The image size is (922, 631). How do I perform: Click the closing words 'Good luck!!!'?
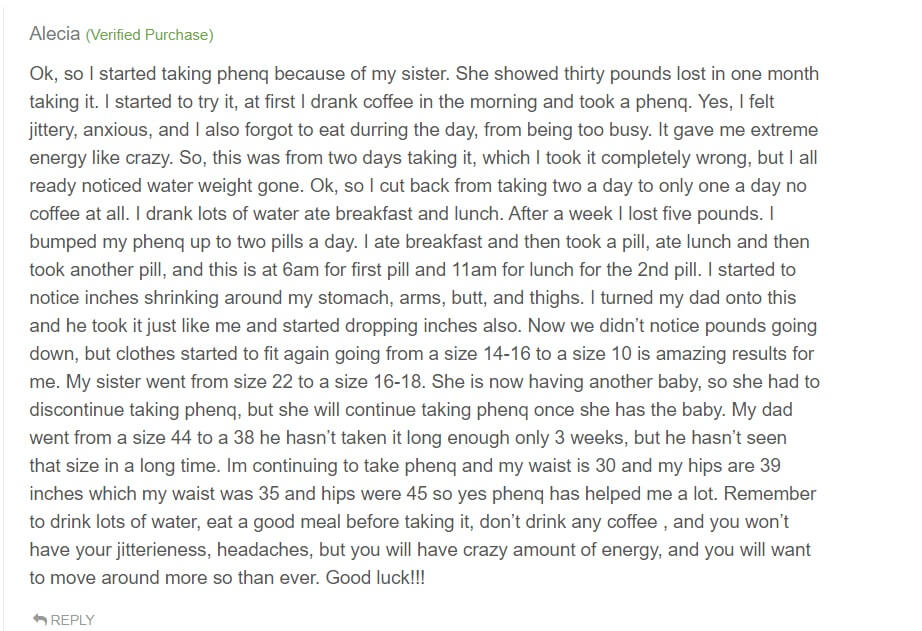pyautogui.click(x=375, y=577)
